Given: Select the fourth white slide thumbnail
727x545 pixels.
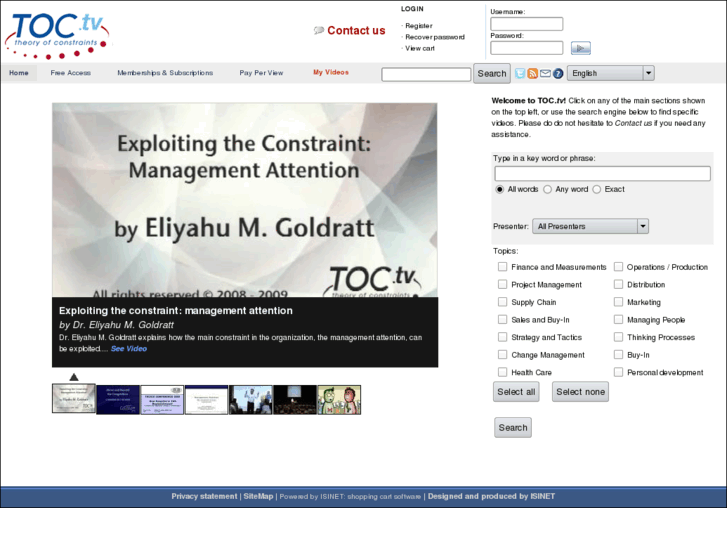Looking at the screenshot, I should pos(206,400).
